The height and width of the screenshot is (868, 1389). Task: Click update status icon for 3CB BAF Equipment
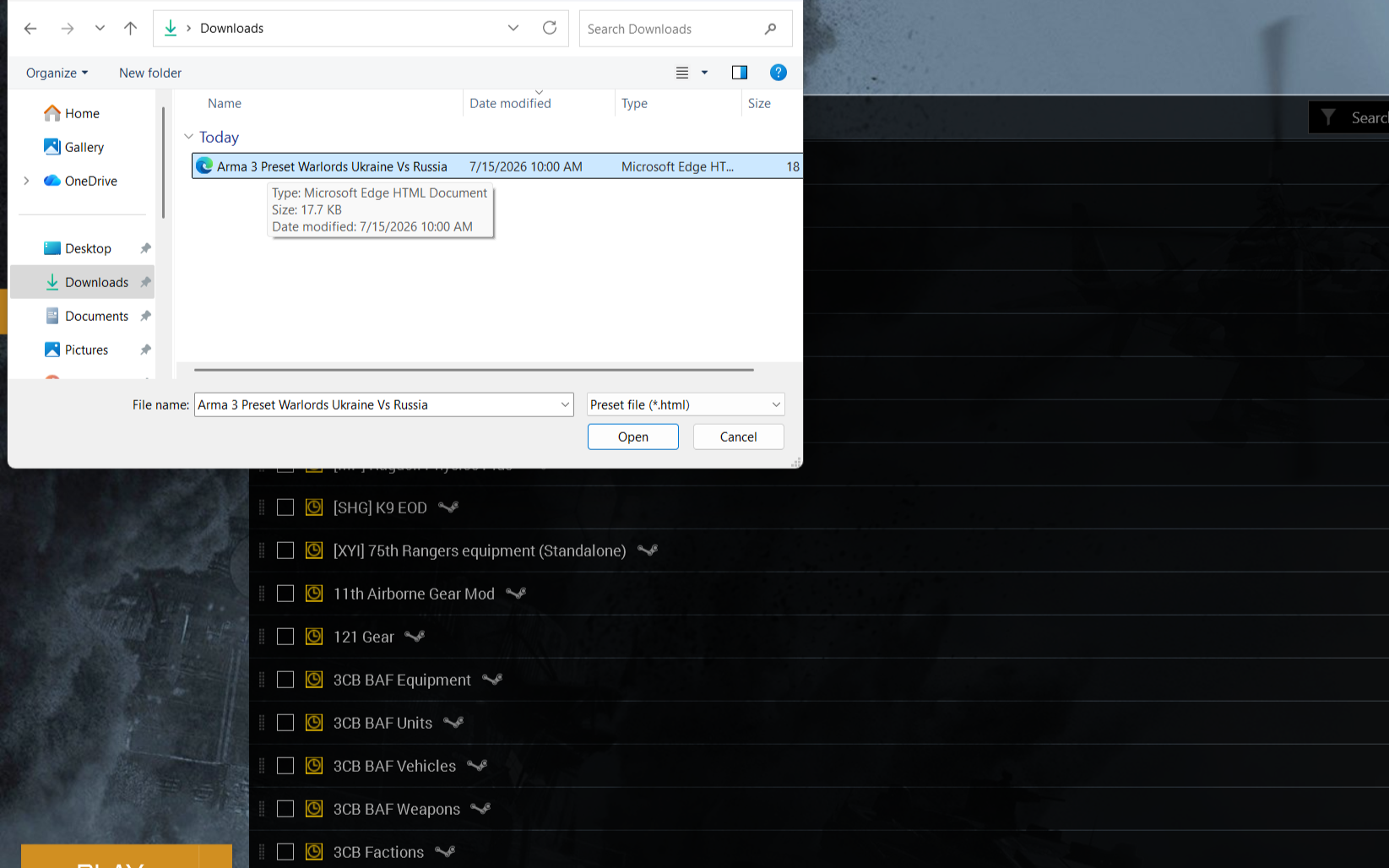314,680
